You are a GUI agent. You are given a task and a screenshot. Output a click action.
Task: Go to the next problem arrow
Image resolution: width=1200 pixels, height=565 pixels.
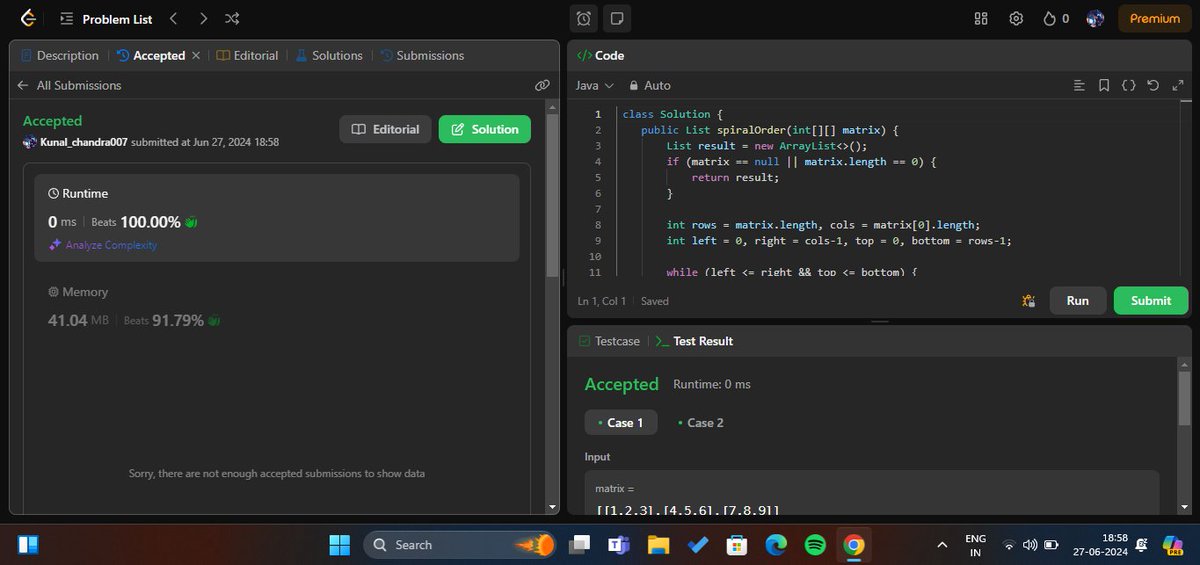click(x=203, y=19)
